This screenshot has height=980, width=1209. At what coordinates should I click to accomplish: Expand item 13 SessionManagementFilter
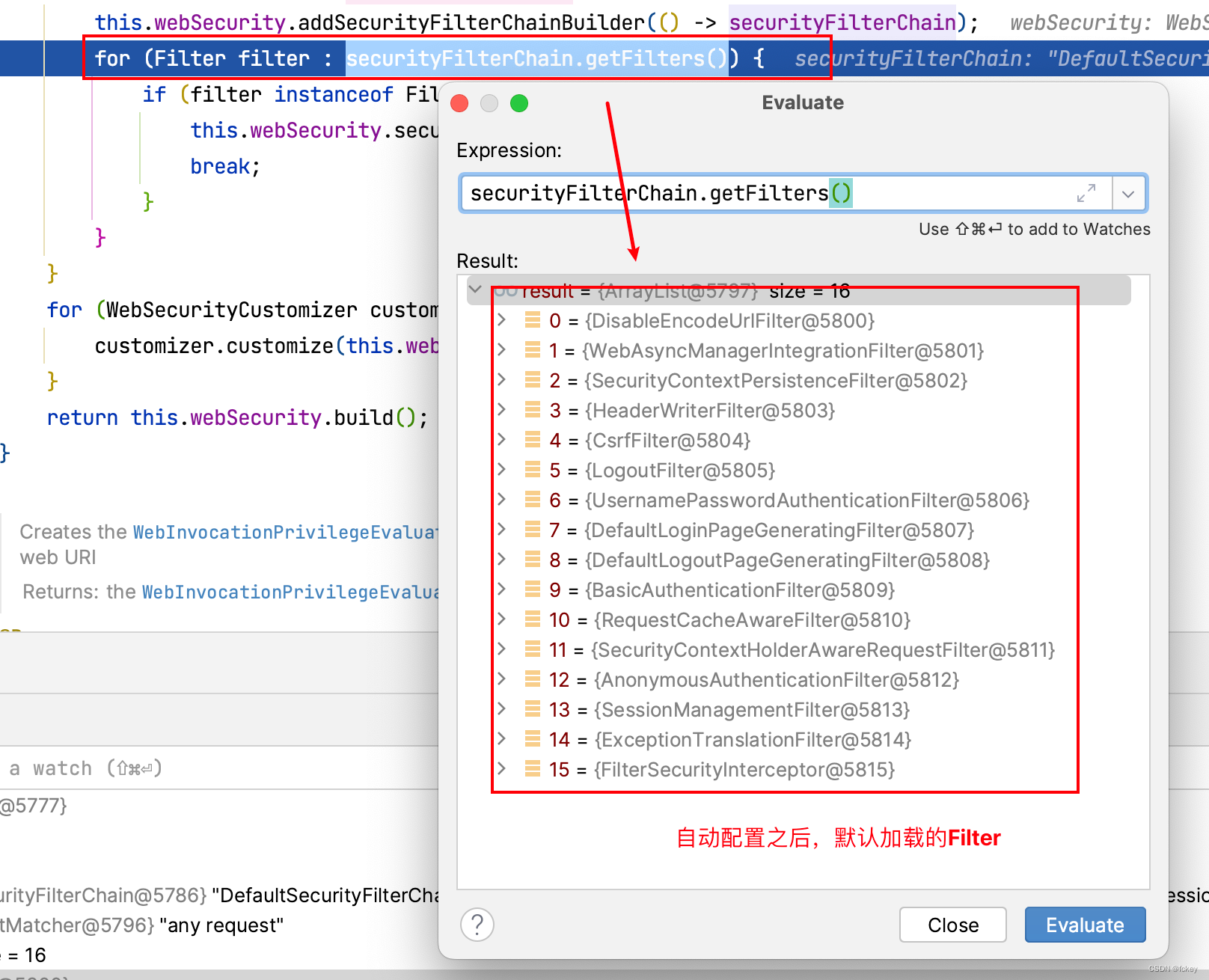click(502, 709)
